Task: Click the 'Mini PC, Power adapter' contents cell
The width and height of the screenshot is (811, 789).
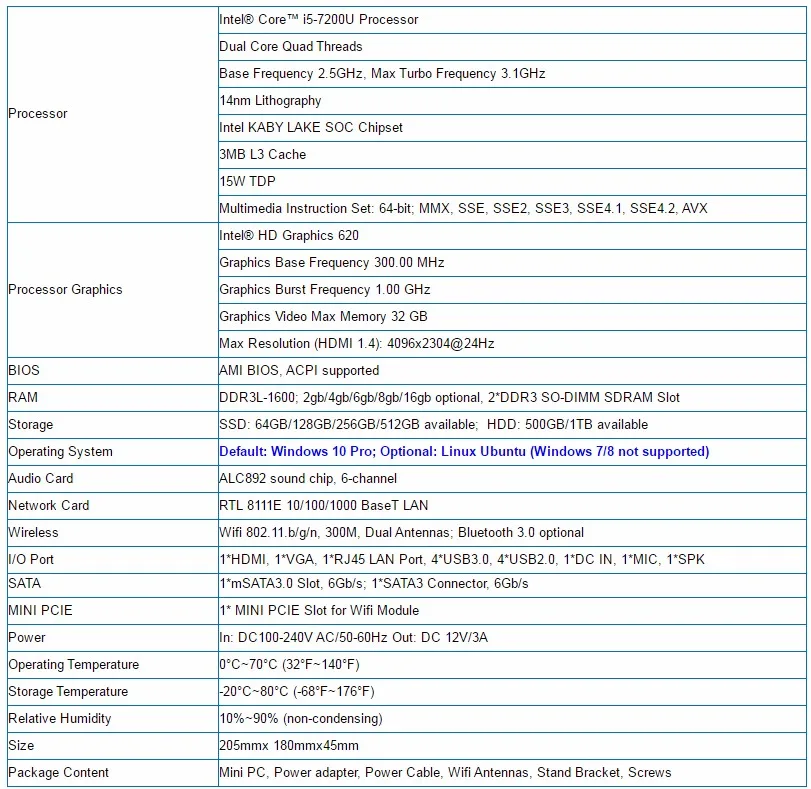Action: pyautogui.click(x=512, y=772)
